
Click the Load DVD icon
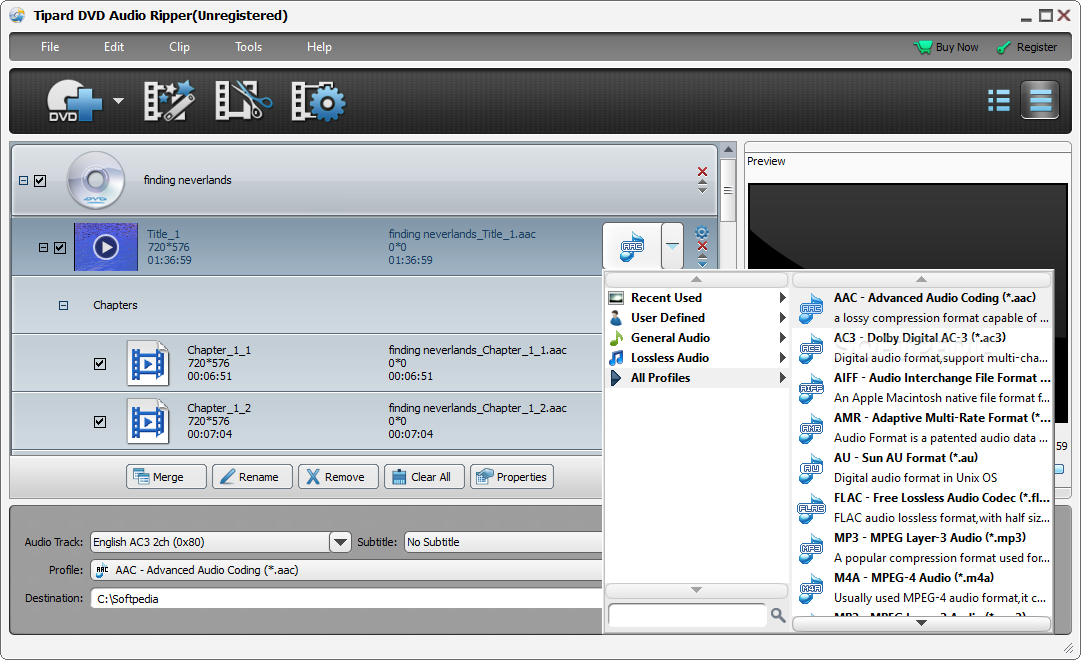point(74,101)
